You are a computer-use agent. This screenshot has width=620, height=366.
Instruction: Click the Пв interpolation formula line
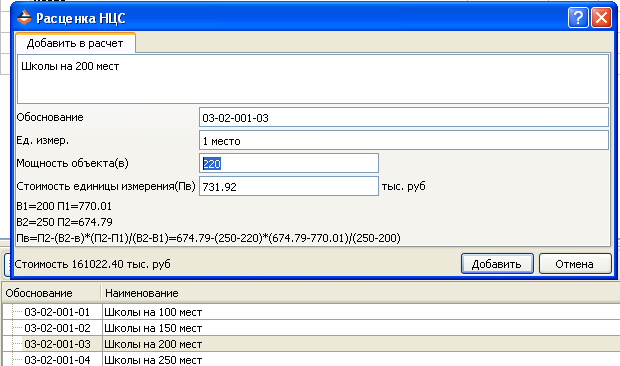[x=208, y=238]
